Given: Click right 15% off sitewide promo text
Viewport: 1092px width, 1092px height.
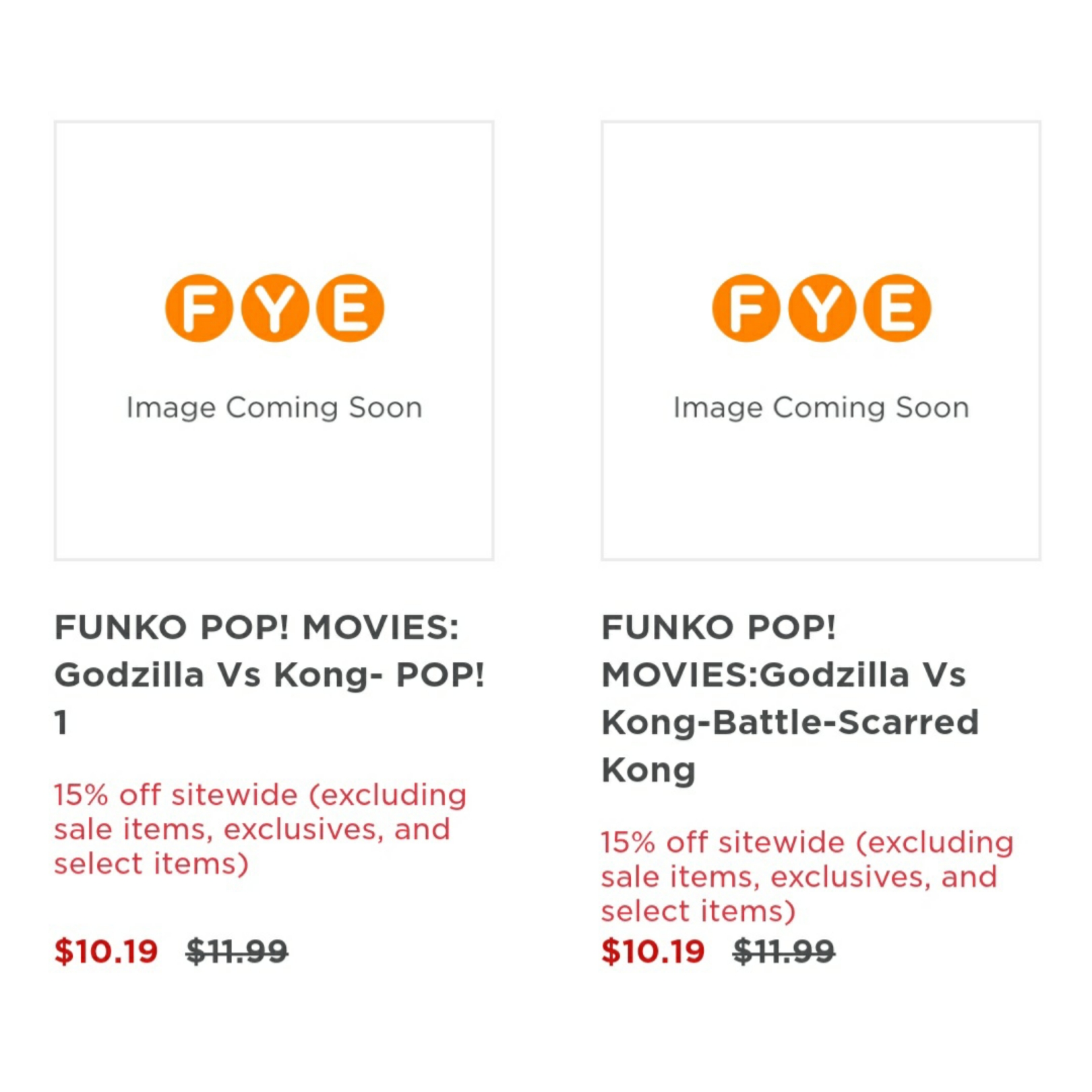Looking at the screenshot, I should [808, 877].
